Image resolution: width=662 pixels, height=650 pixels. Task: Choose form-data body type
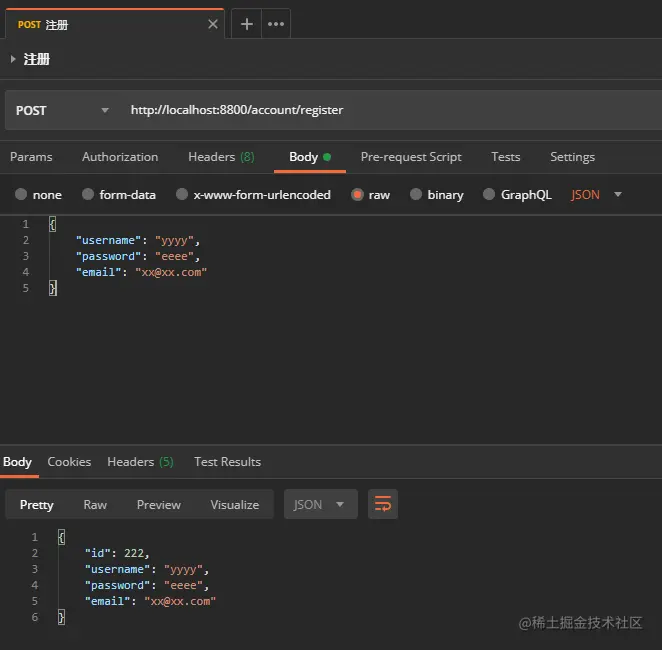[88, 195]
